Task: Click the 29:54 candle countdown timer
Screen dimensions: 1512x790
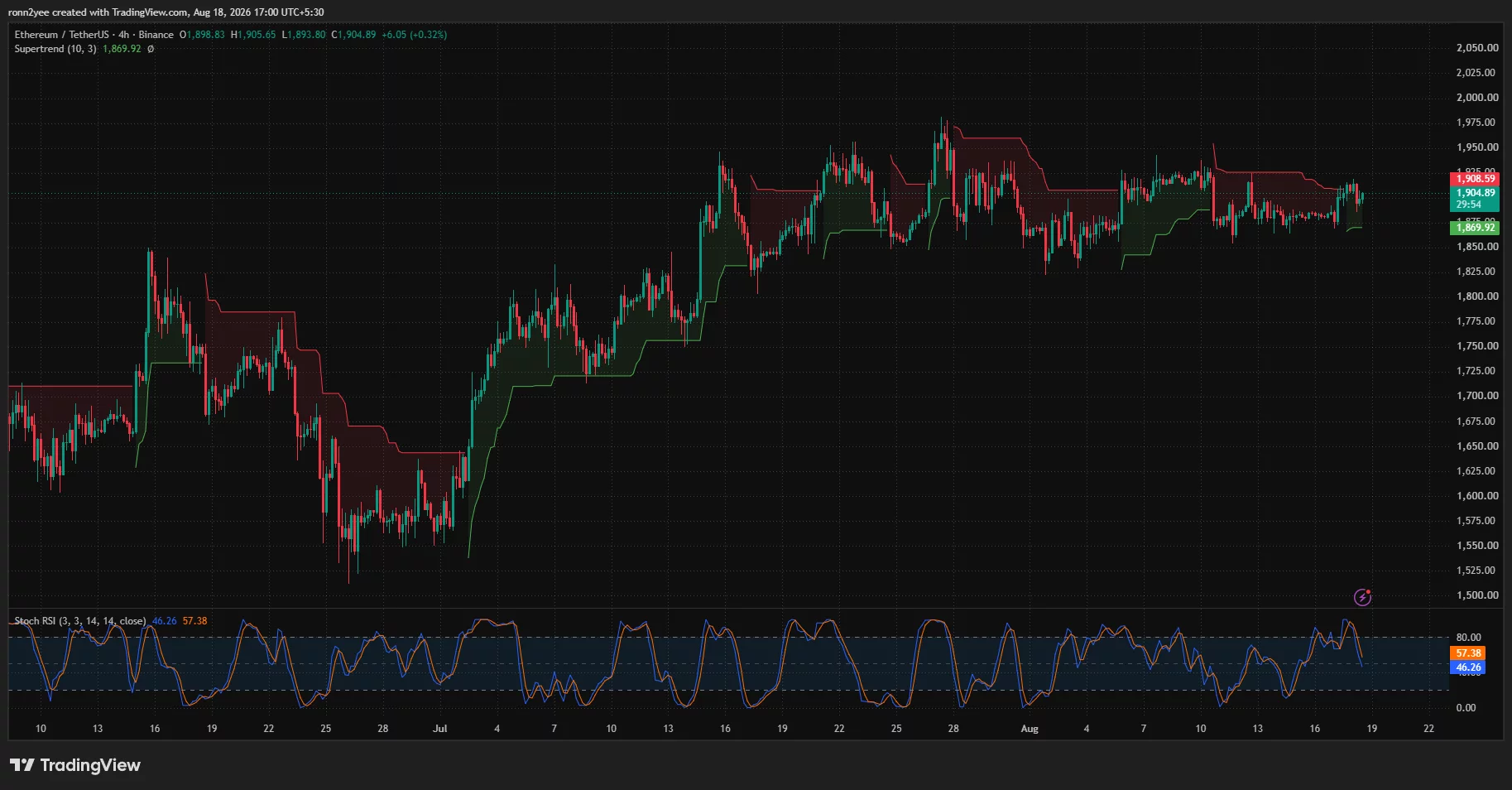Action: pos(1469,205)
